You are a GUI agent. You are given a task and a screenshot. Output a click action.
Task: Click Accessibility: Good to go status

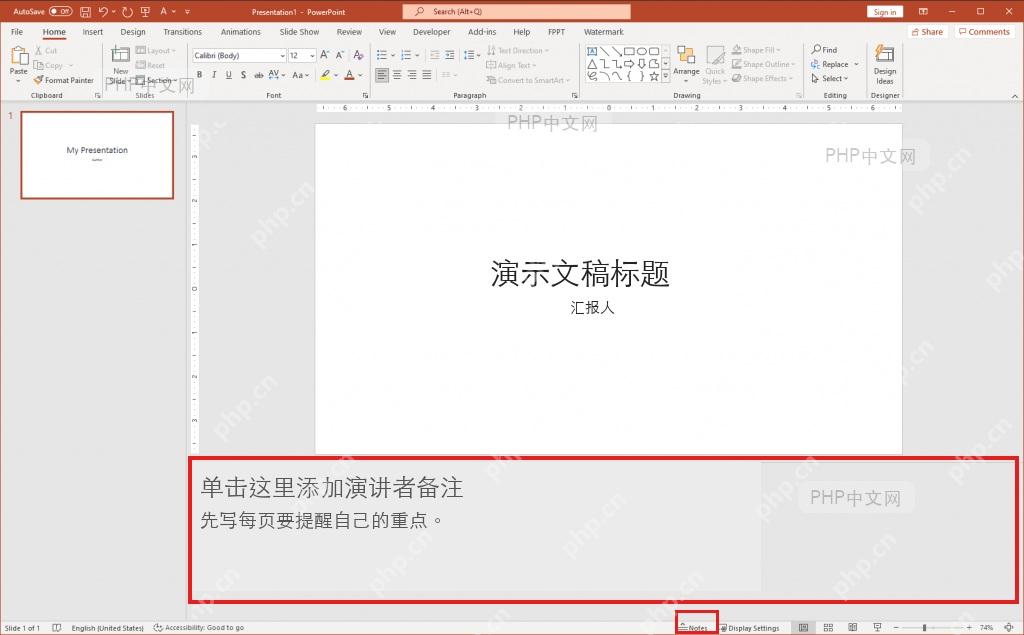coord(199,628)
